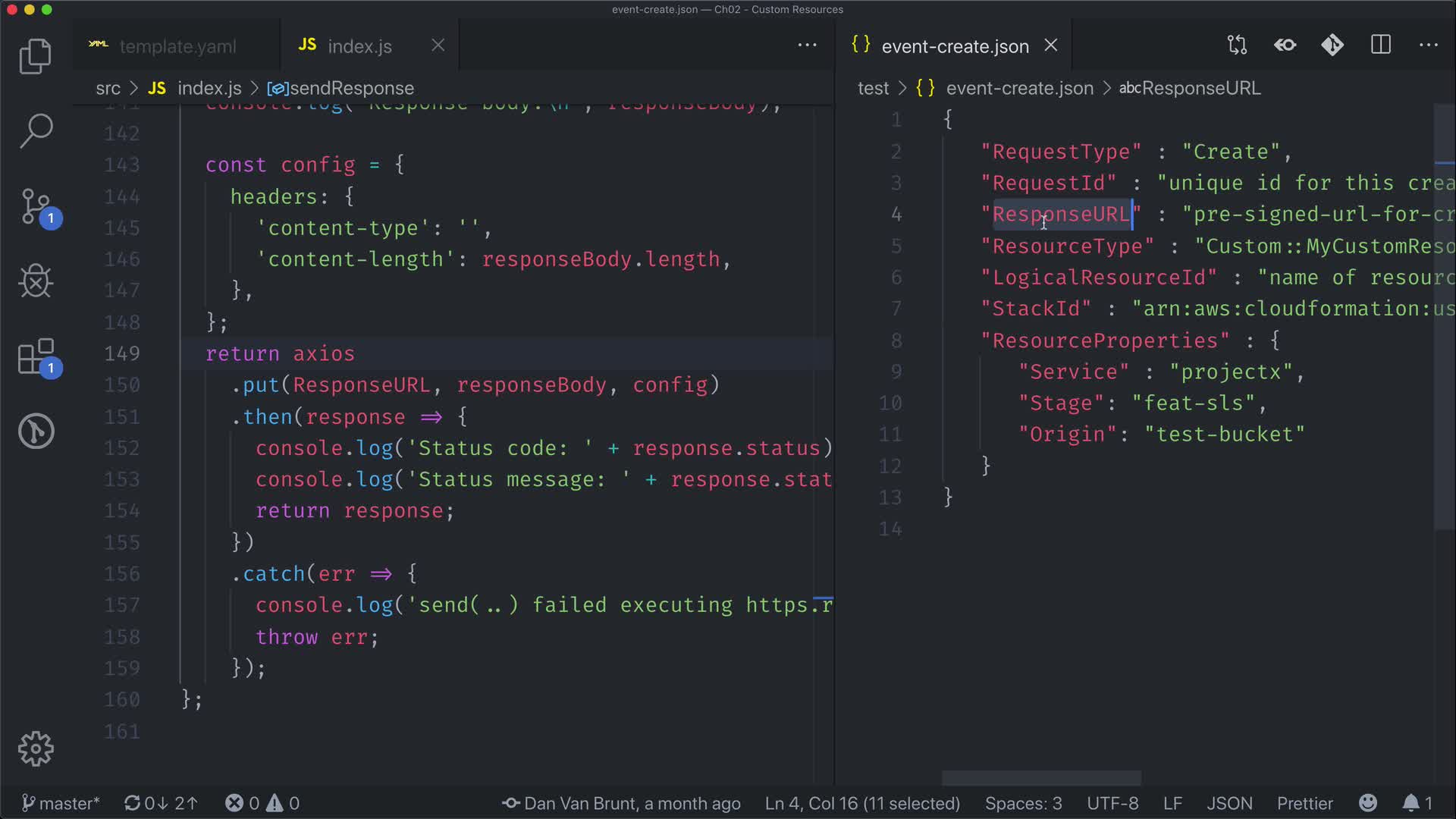
Task: Open the Search view in activity bar
Action: pyautogui.click(x=35, y=130)
